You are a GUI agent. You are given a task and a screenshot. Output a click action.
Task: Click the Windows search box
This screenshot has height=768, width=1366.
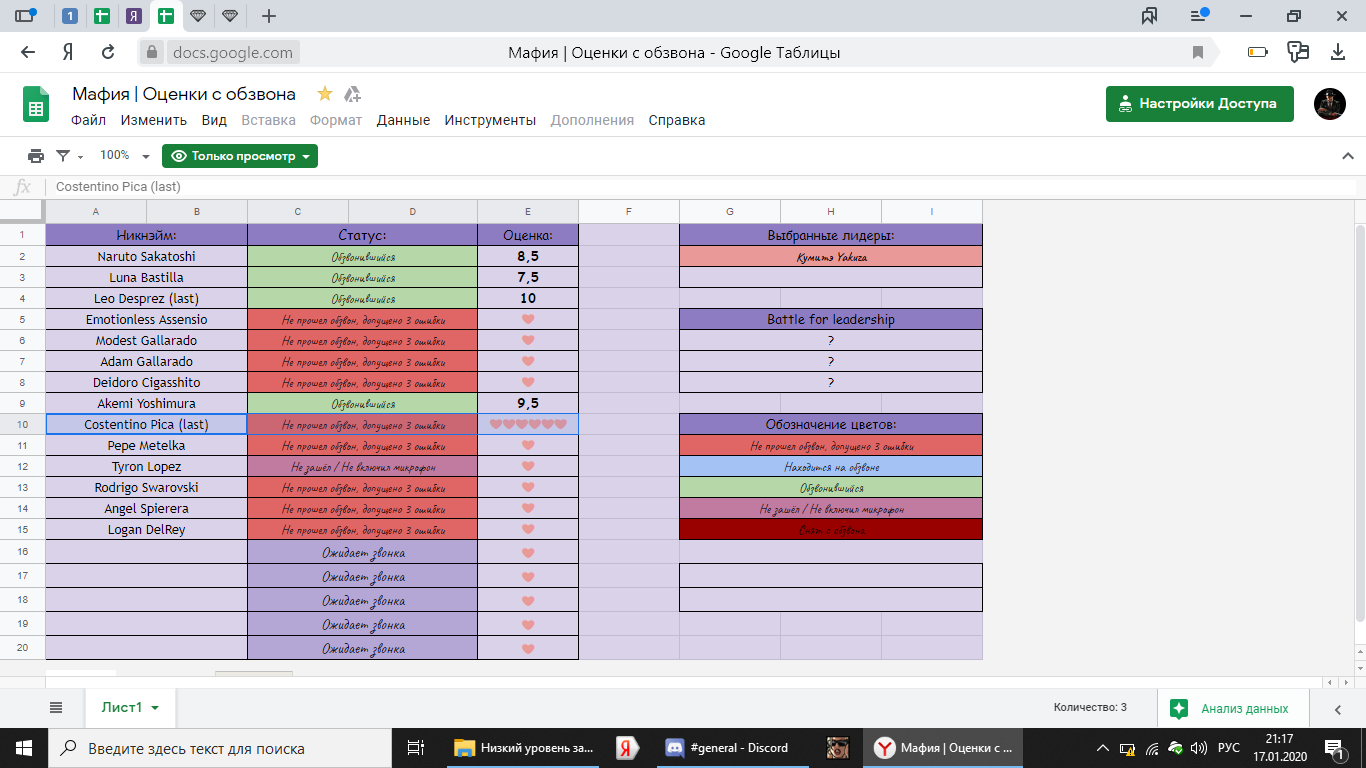(220, 748)
